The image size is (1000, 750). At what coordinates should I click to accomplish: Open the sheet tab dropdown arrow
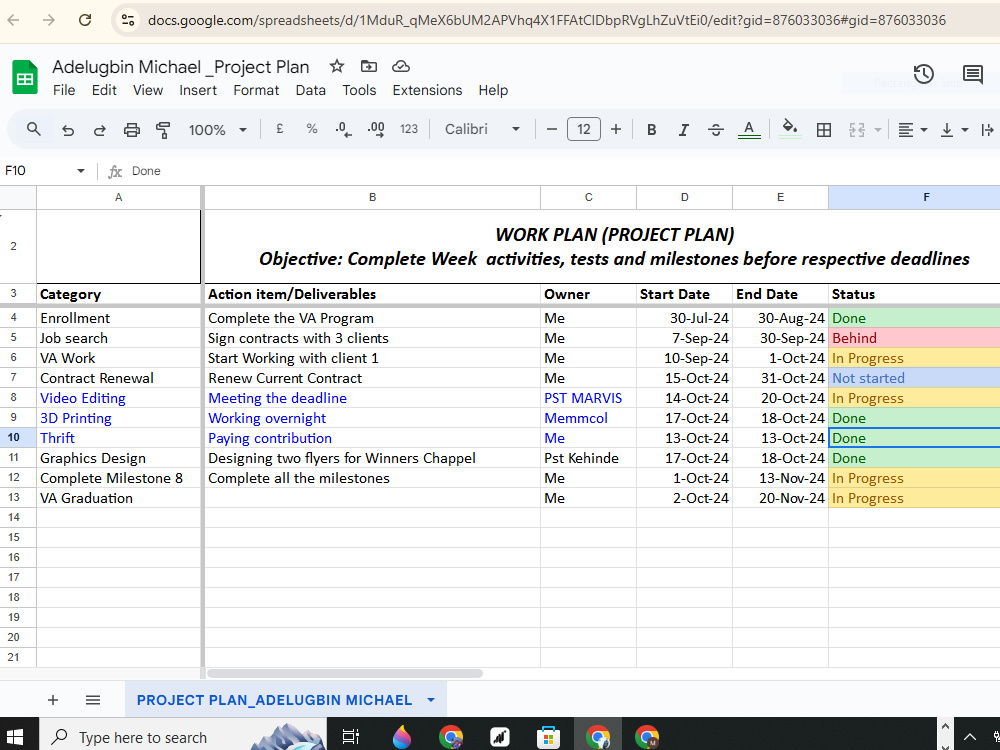click(431, 700)
